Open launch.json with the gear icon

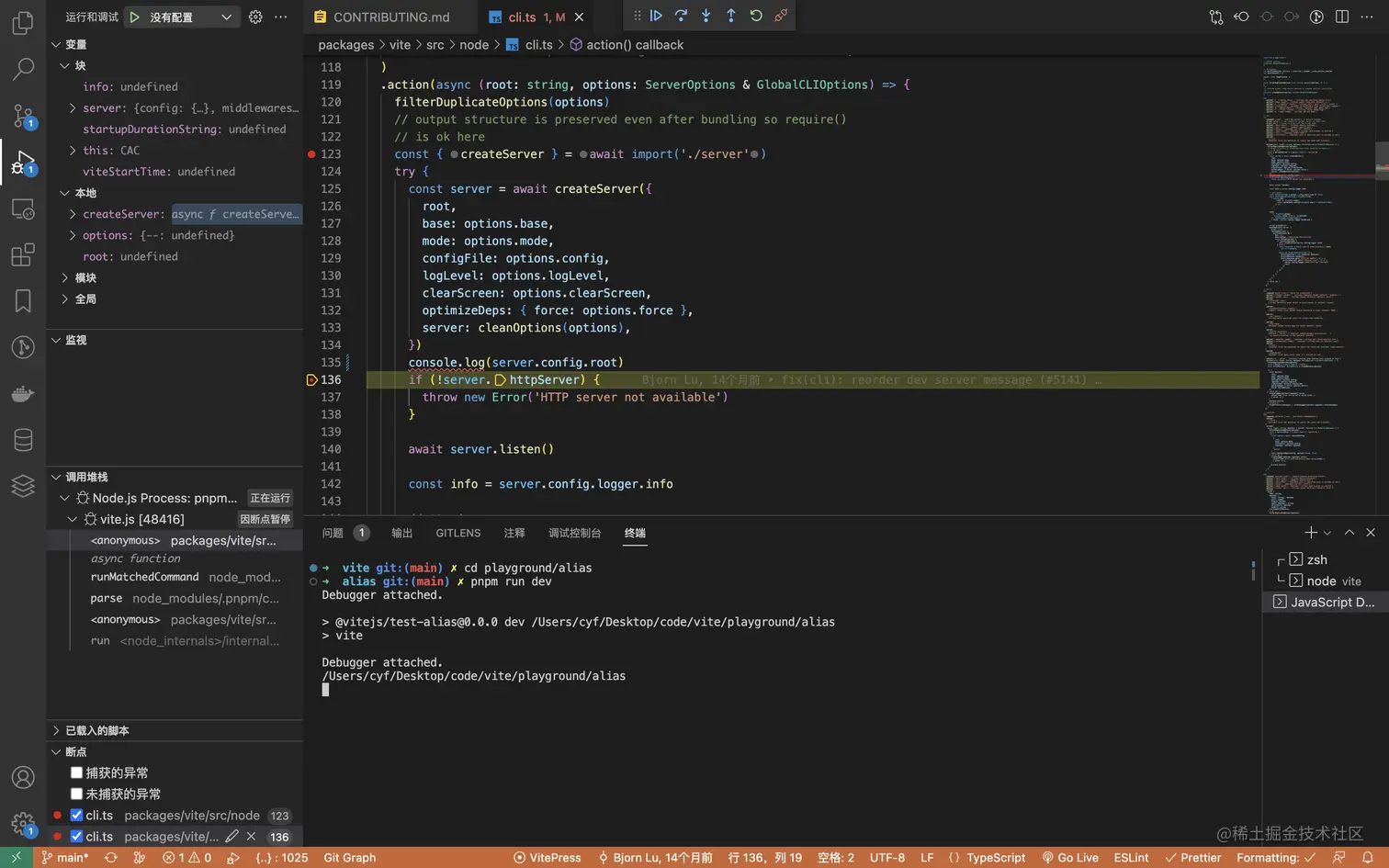[x=255, y=17]
